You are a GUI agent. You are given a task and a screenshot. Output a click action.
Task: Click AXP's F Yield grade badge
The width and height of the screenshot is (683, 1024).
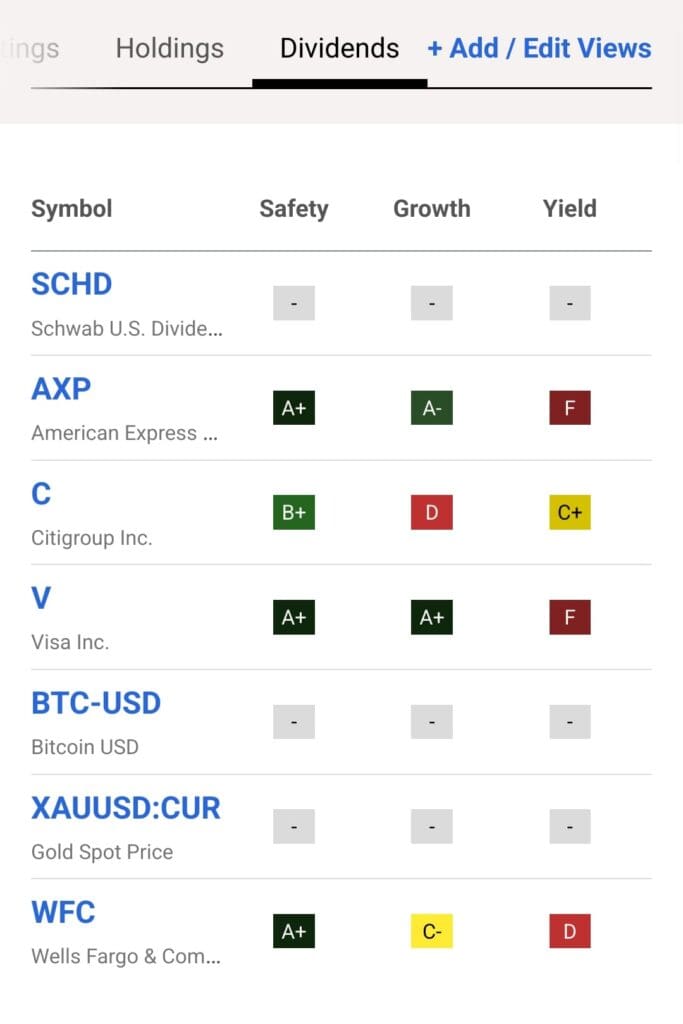tap(570, 408)
